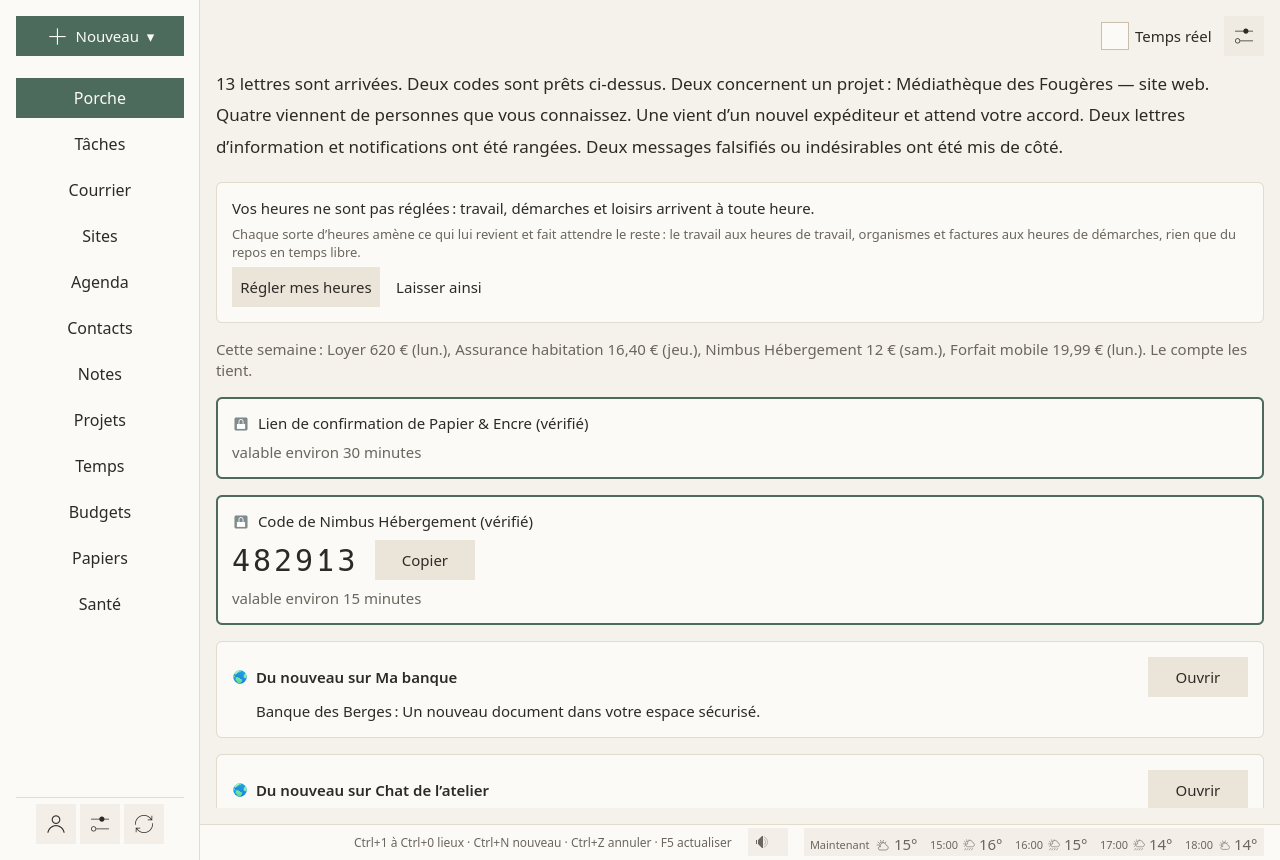
Task: Open the Ma banque notification
Action: 1198,677
